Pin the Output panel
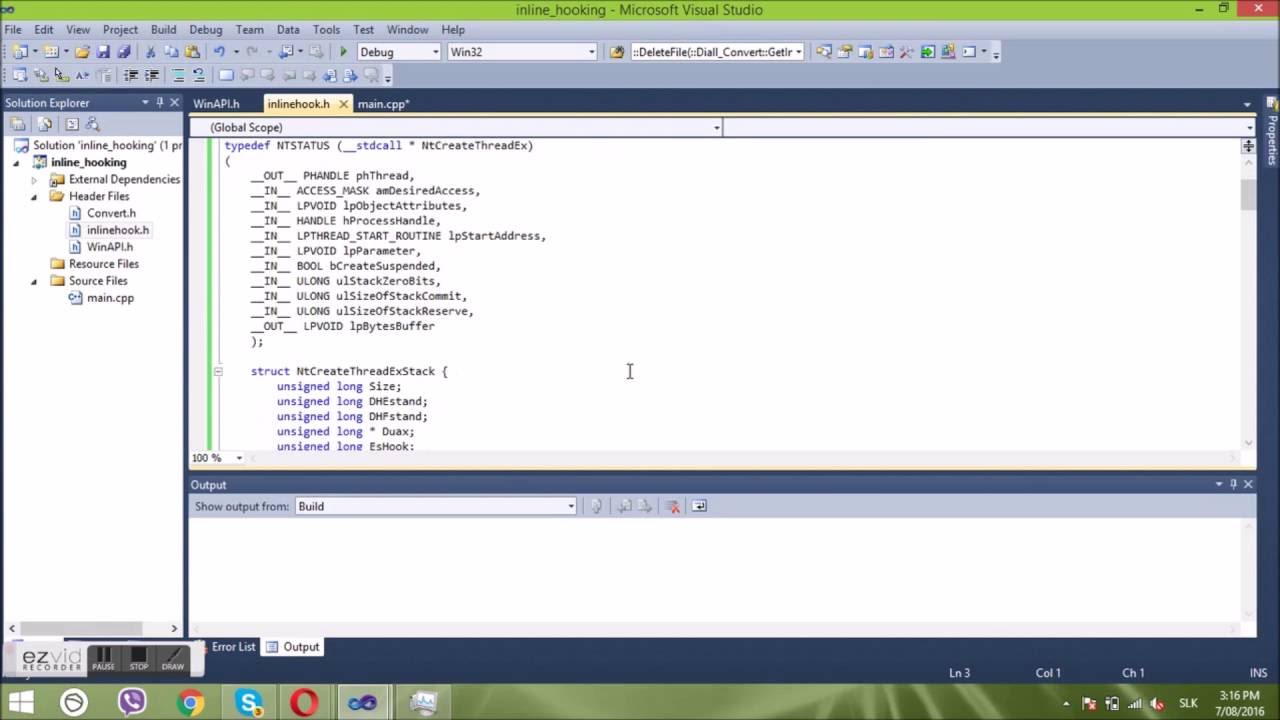The width and height of the screenshot is (1280, 720). click(x=1233, y=484)
